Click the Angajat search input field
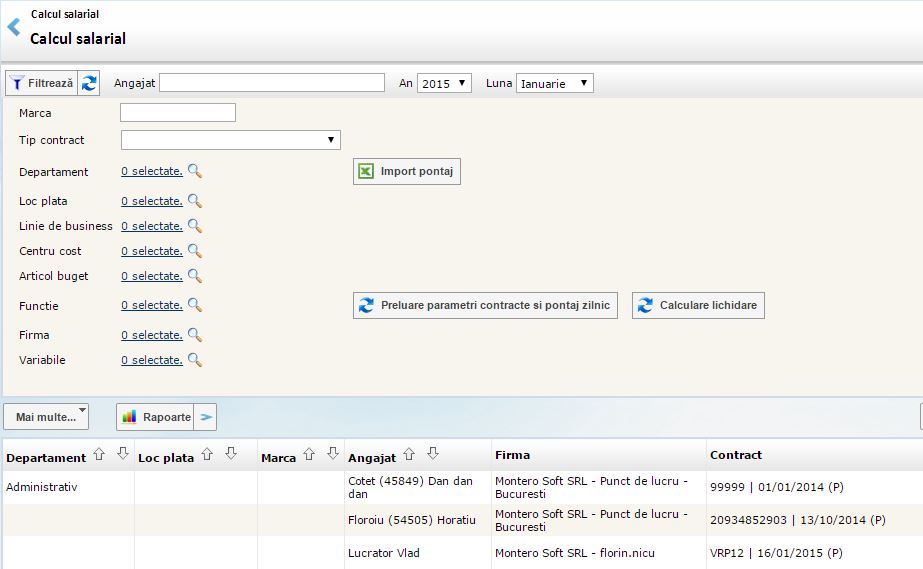Viewport: 923px width, 569px height. click(x=271, y=83)
